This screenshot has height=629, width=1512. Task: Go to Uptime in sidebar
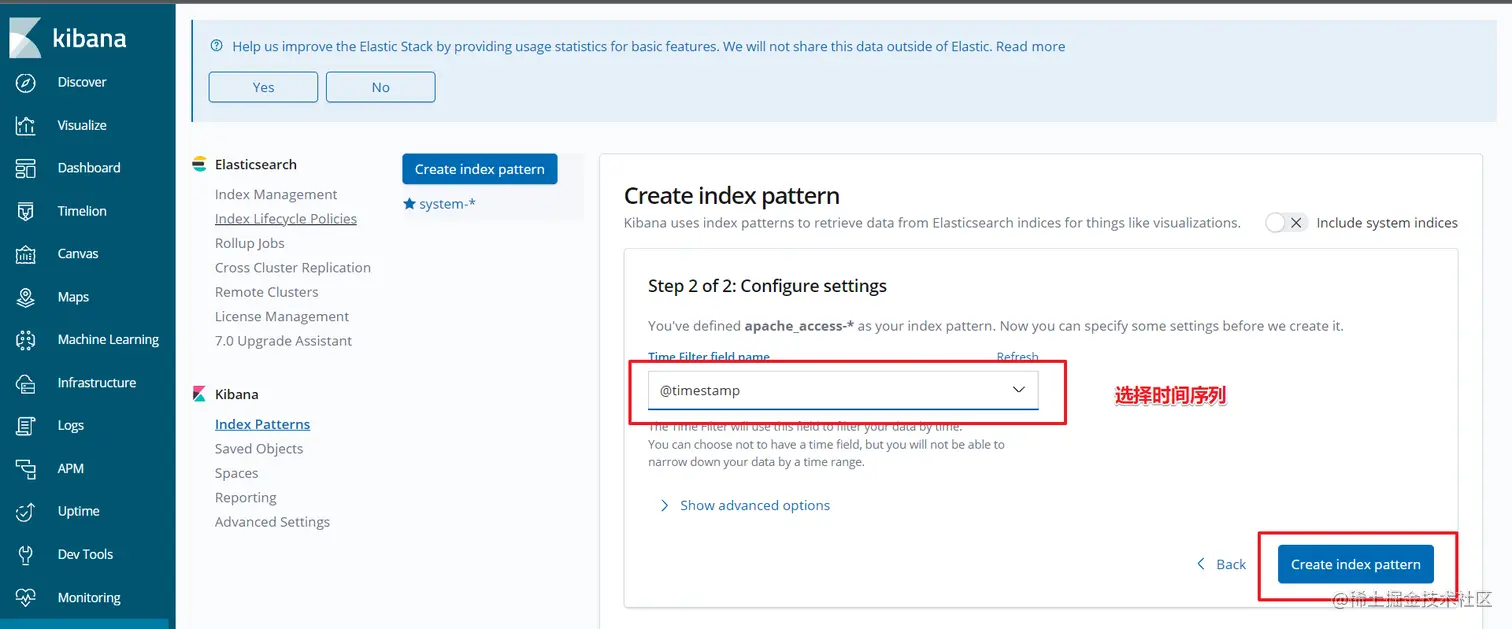click(79, 511)
